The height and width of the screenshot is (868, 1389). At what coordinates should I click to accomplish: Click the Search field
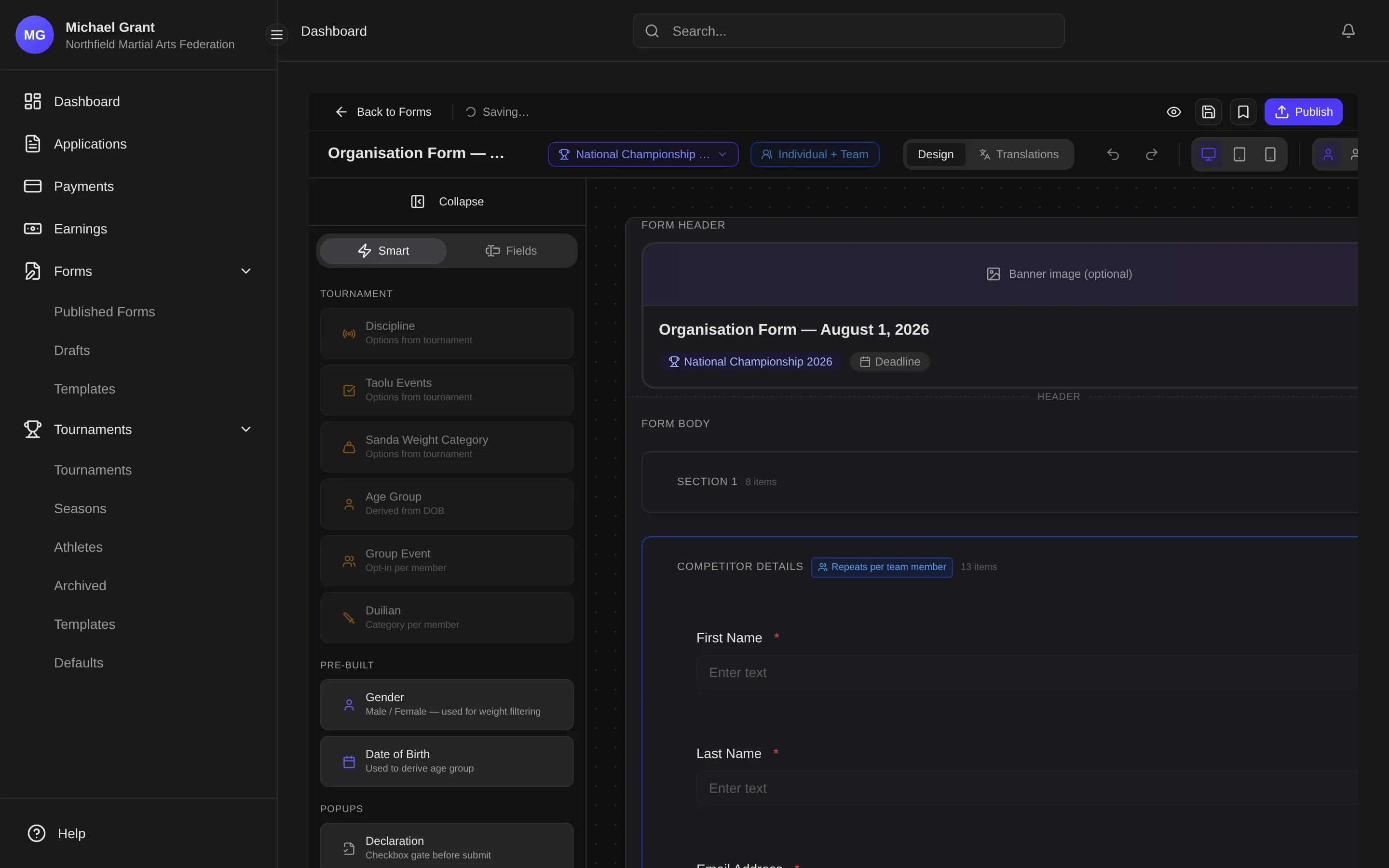coord(848,31)
